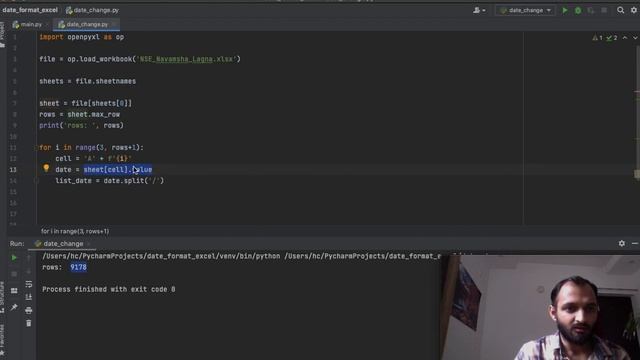Click the python interpreter path line in console
Viewport: 640px width, 360px height.
pos(242,256)
